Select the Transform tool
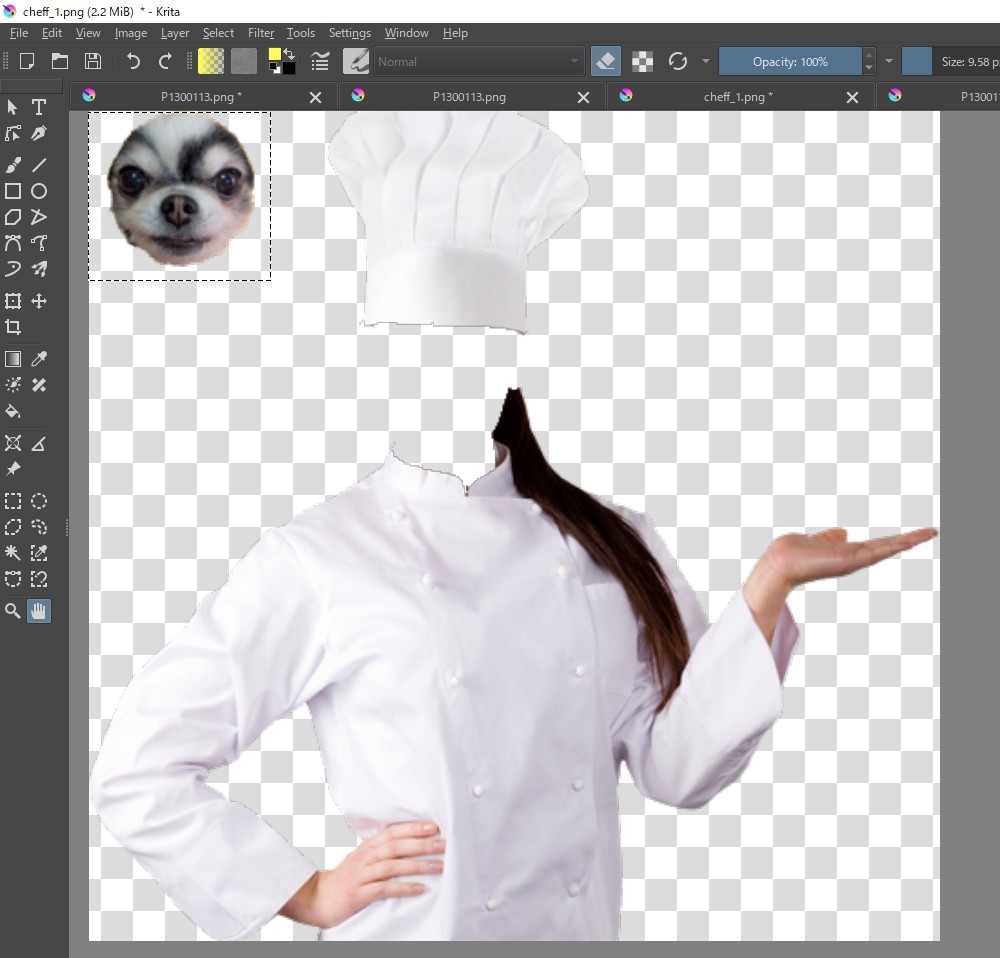 pos(13,301)
